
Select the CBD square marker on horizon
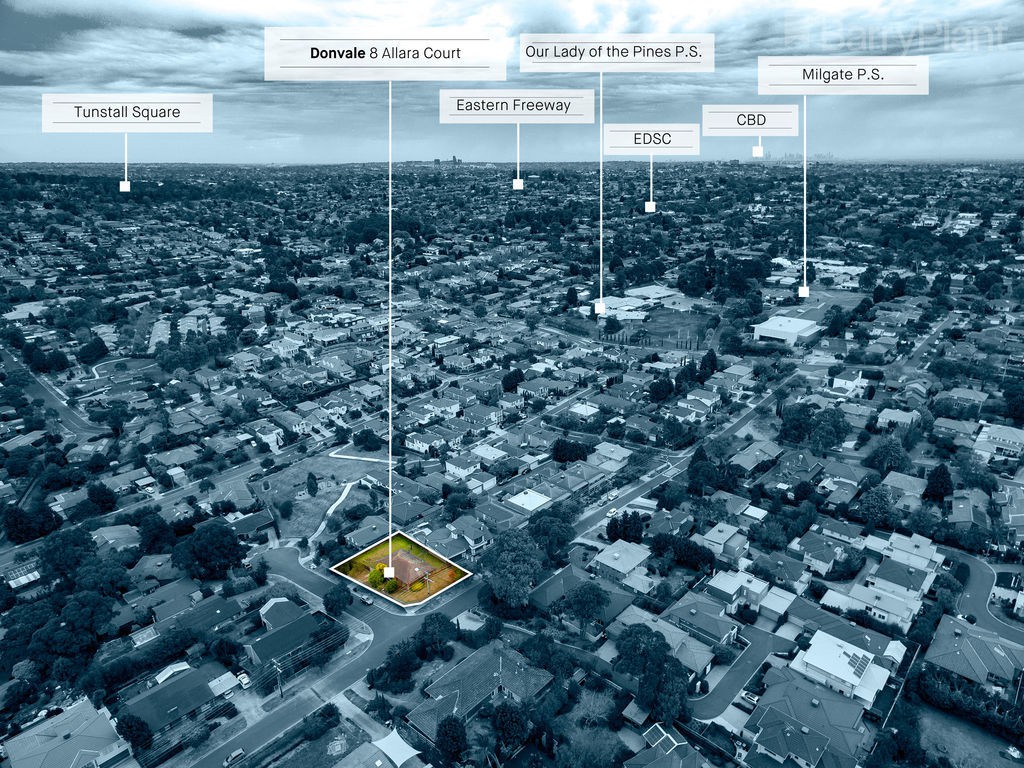[x=758, y=152]
